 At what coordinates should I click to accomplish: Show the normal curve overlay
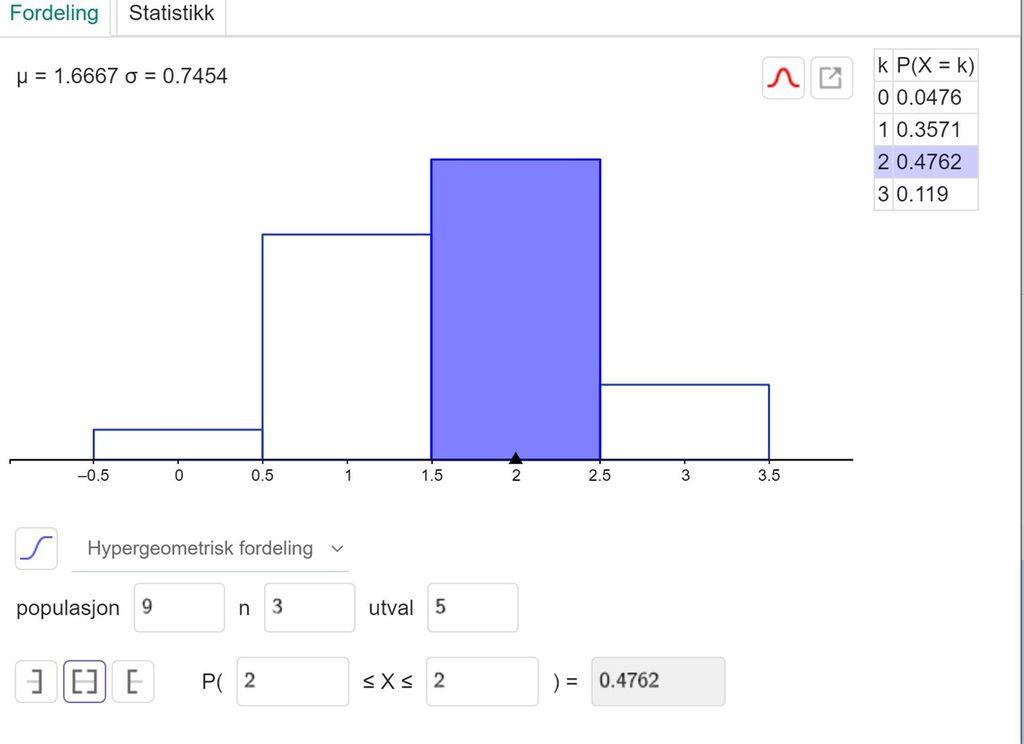tap(783, 77)
